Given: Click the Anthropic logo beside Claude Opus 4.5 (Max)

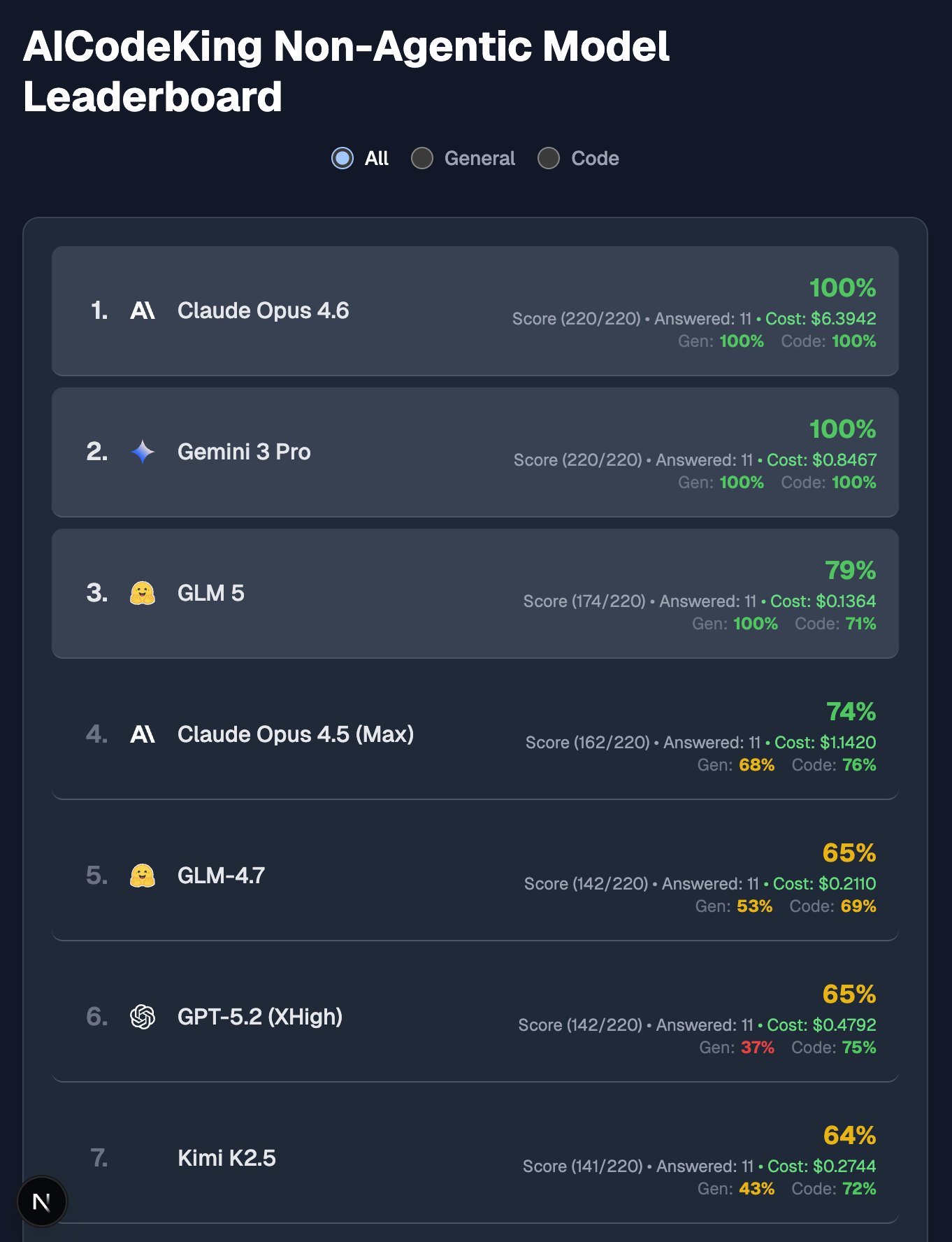Looking at the screenshot, I should pyautogui.click(x=143, y=734).
